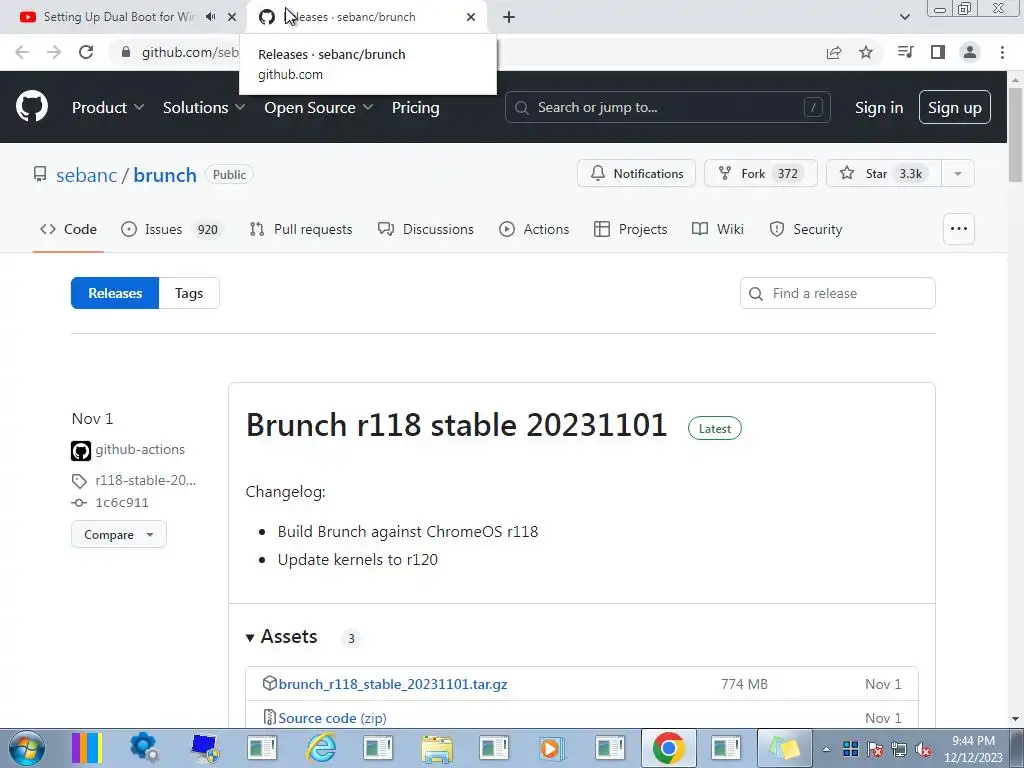Click the page vertical scrollbar thumb
The image size is (1024, 768).
point(1015,134)
